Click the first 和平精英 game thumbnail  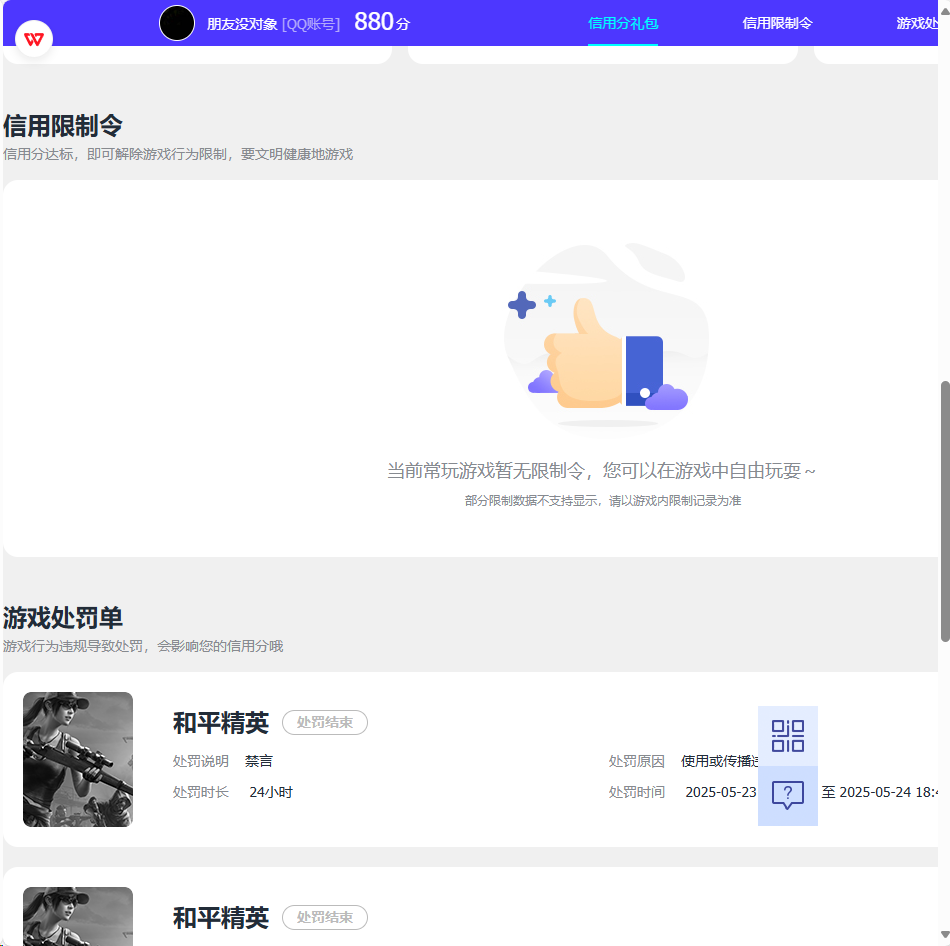78,759
